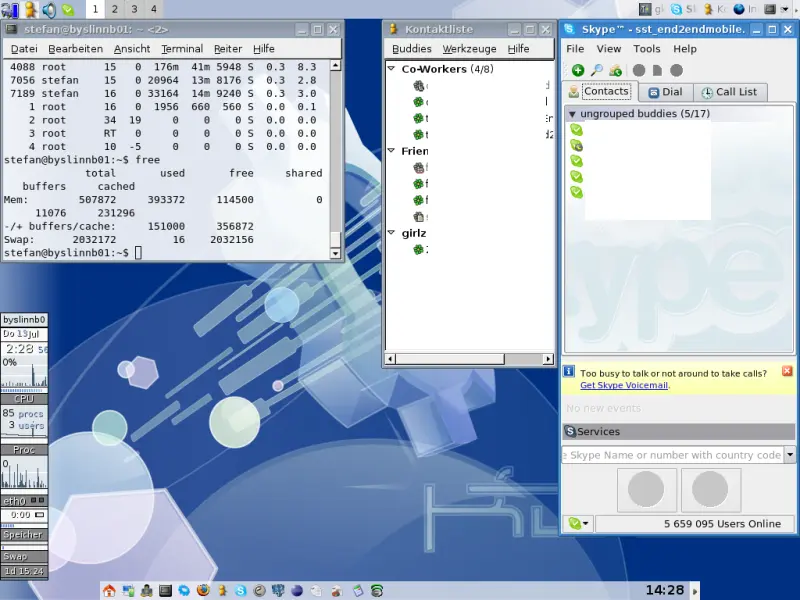Viewport: 800px width, 600px height.
Task: Click the terminal icon in bottom panel
Action: click(165, 590)
